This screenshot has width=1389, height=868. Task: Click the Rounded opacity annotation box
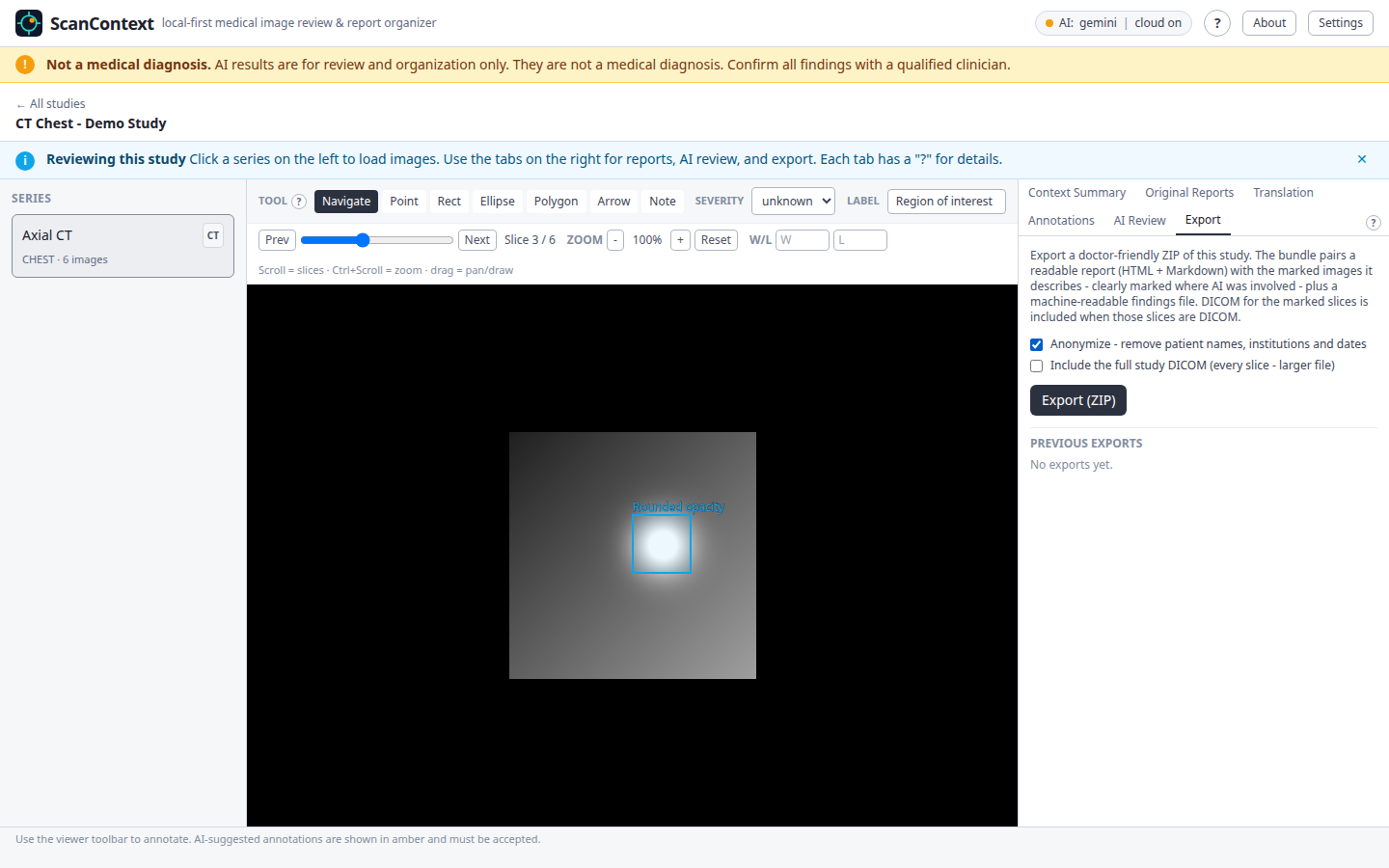click(662, 544)
